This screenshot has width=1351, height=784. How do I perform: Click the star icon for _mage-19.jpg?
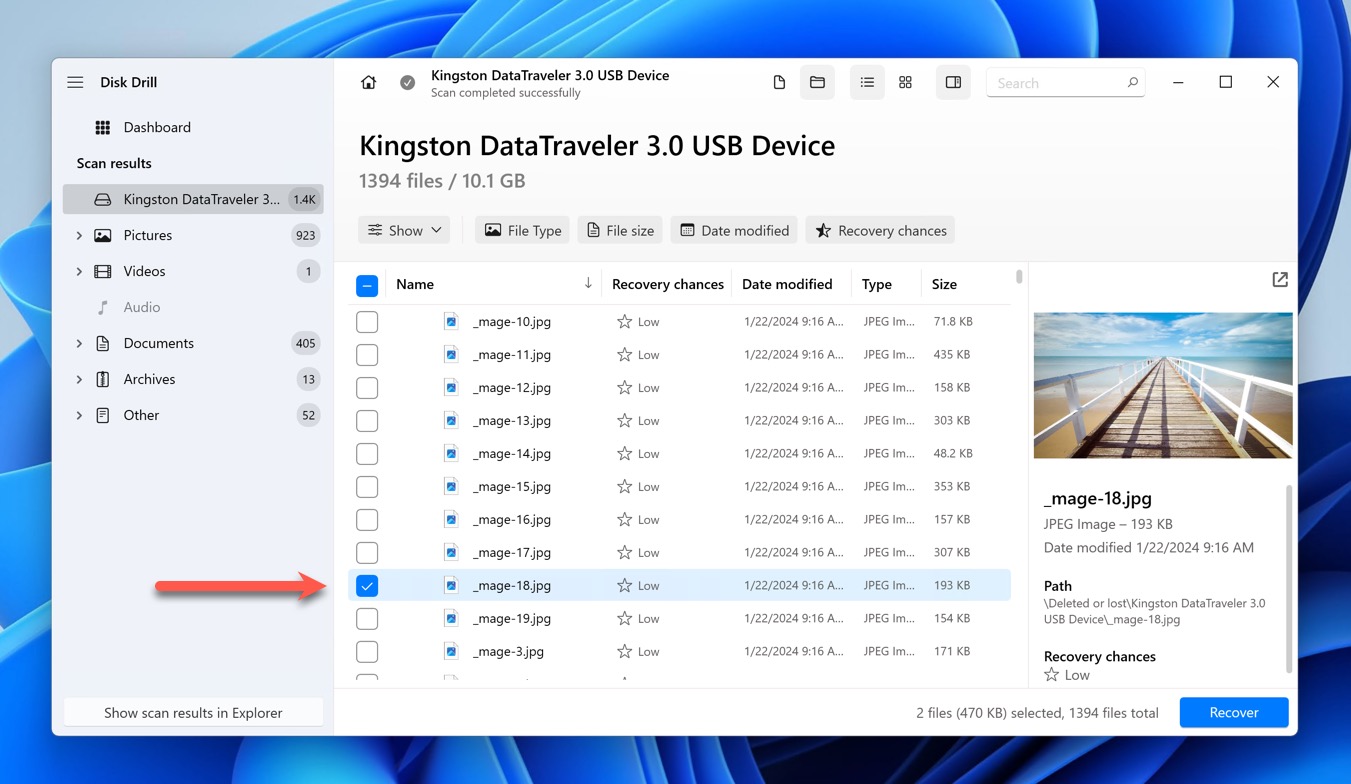tap(624, 619)
